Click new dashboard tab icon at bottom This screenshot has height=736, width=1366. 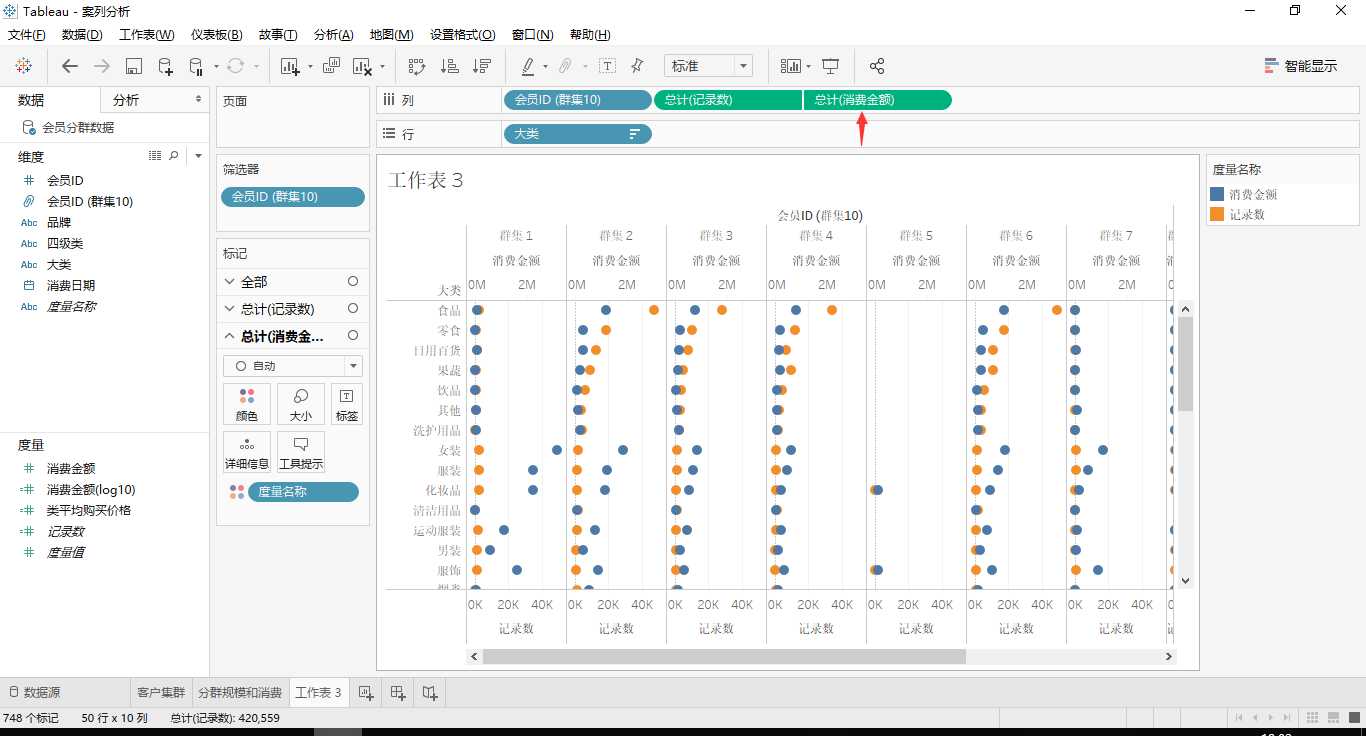point(398,692)
